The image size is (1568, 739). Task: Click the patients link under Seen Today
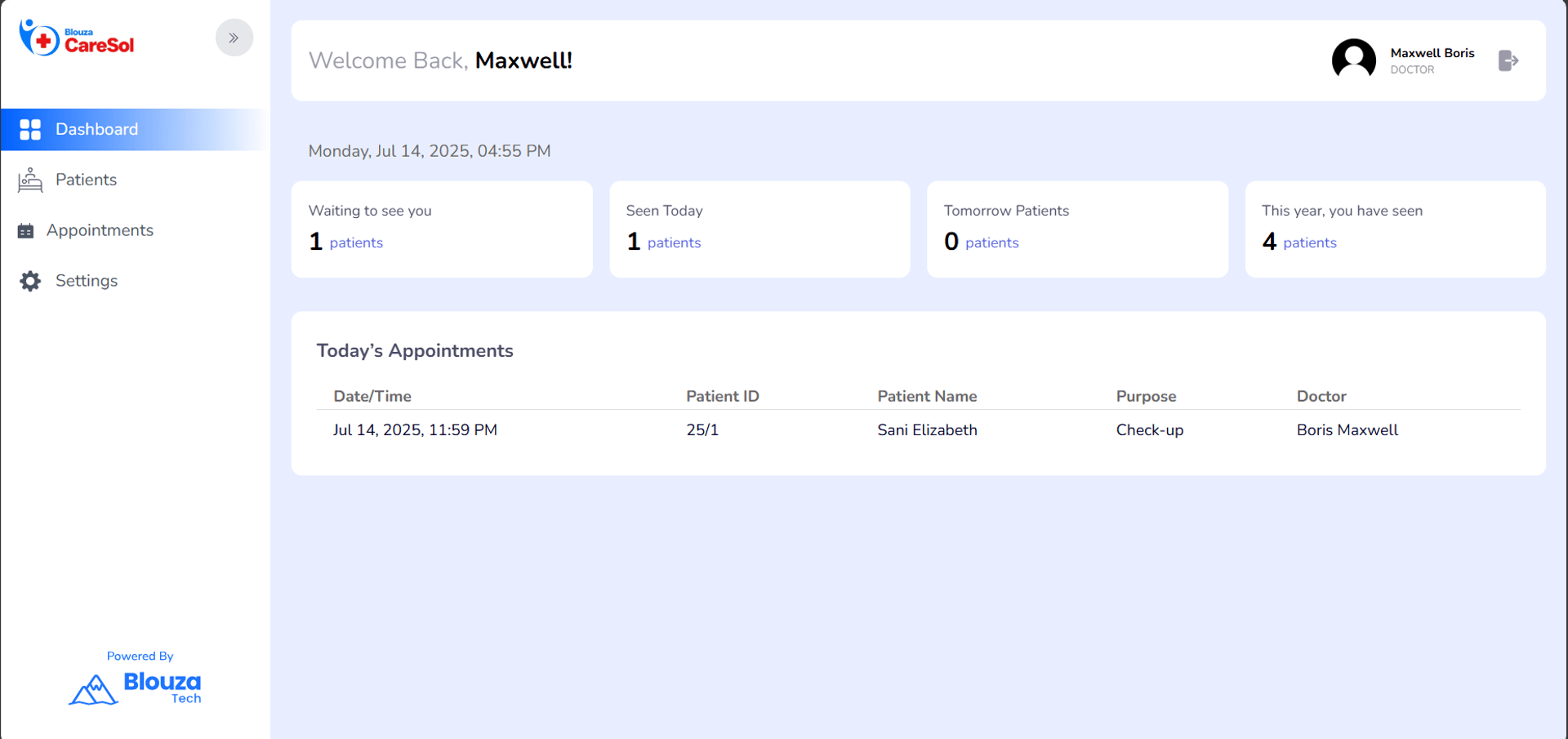coord(674,243)
